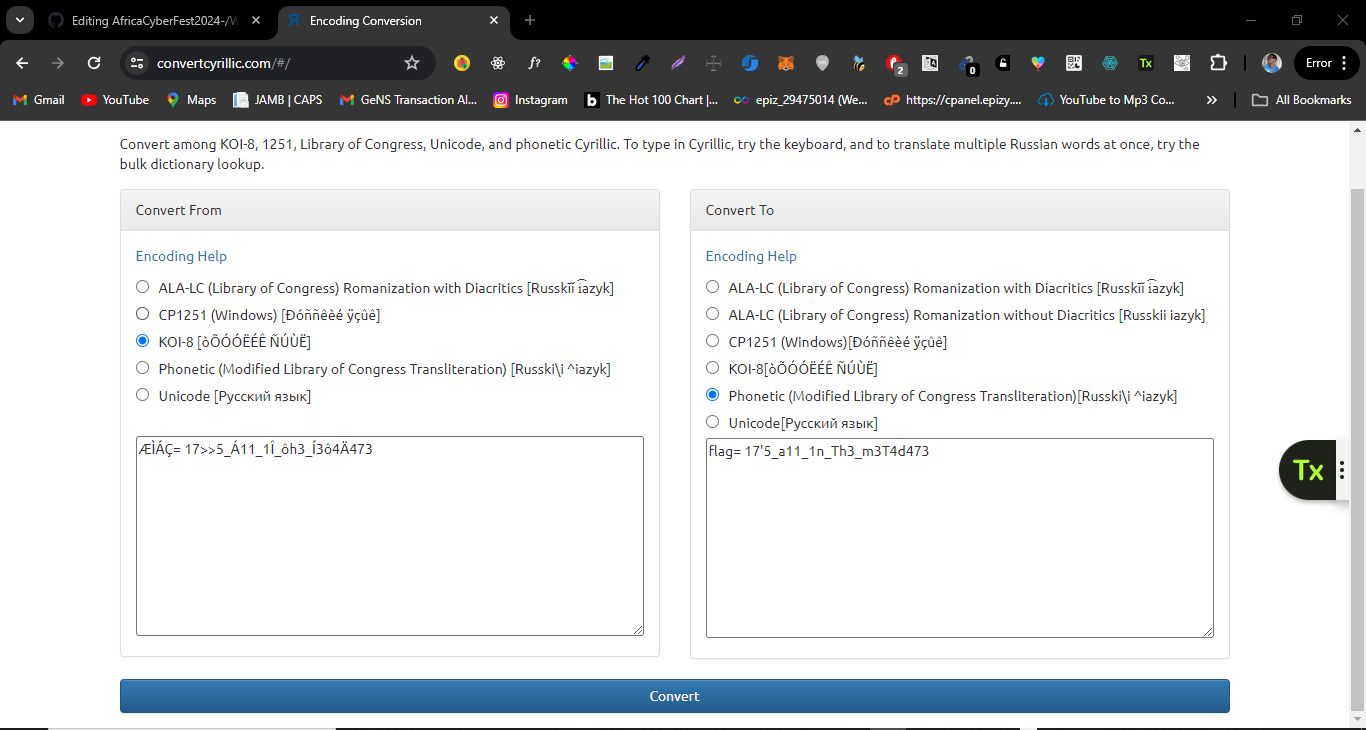Screen dimensions: 1366x730
Task: Open the QR code extension icon
Action: coord(1074,63)
